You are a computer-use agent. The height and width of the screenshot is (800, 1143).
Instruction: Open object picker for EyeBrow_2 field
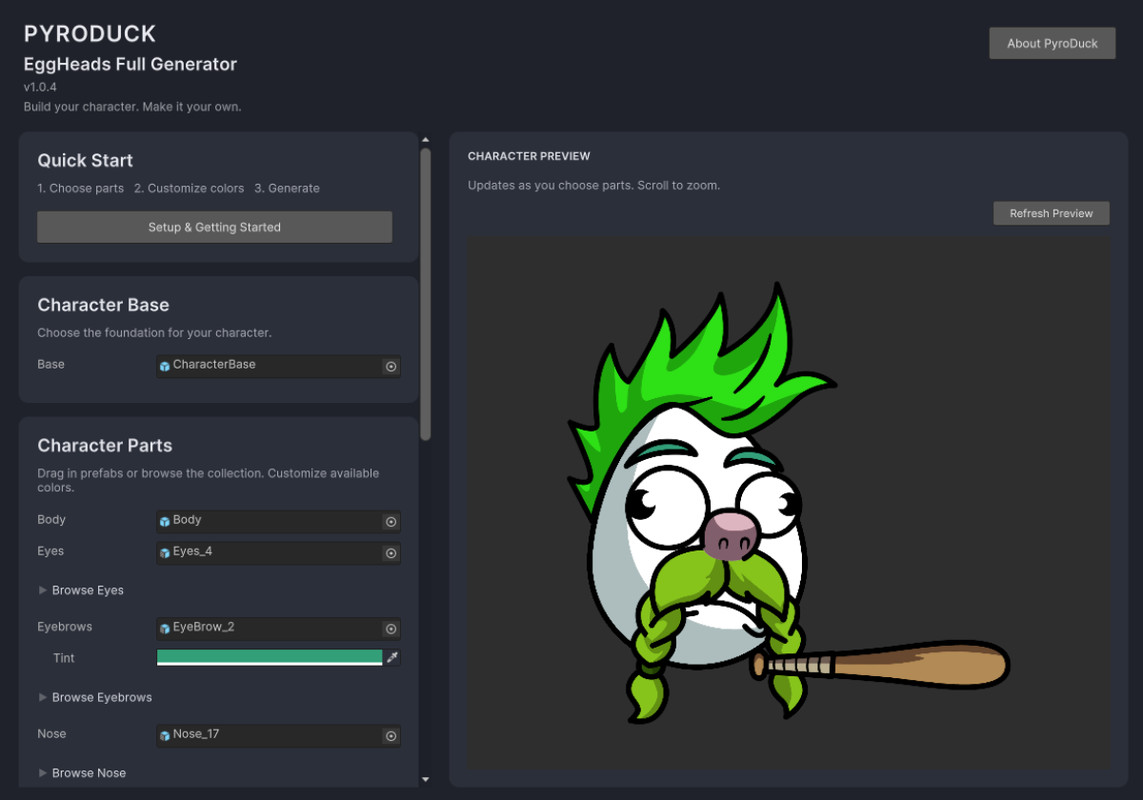(391, 629)
